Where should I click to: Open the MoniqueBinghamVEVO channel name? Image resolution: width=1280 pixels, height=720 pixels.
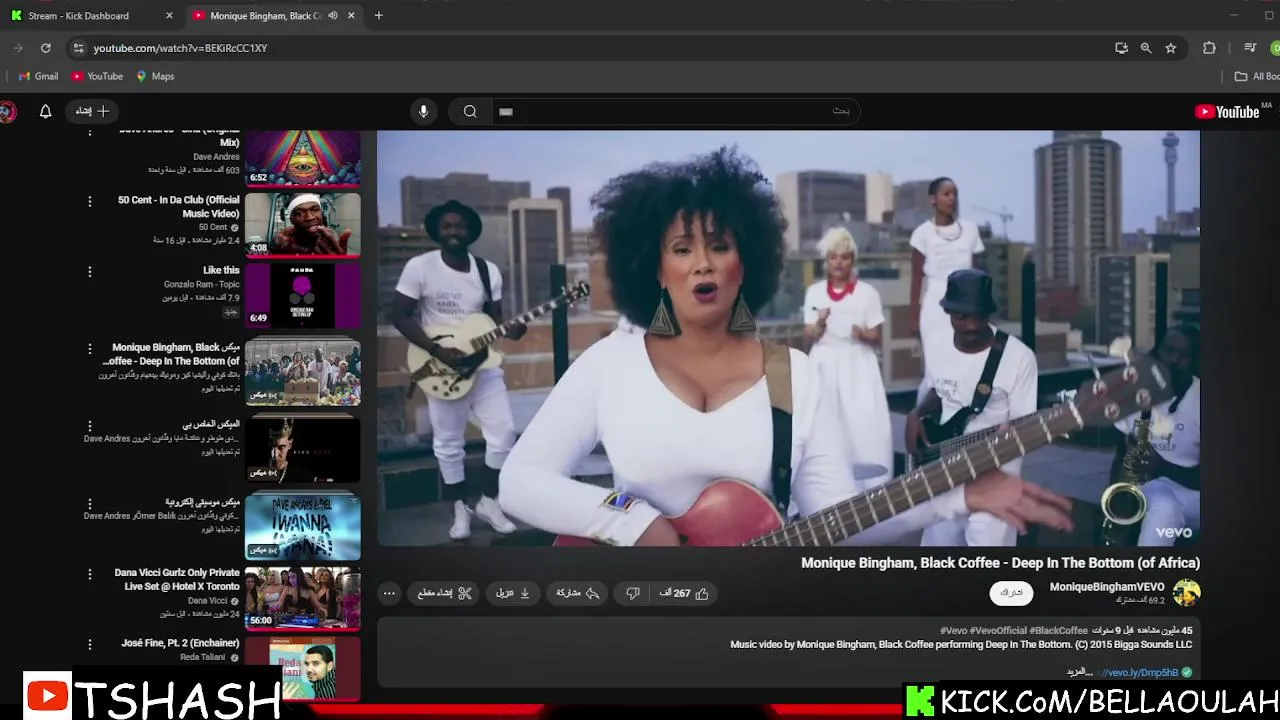click(x=1107, y=587)
